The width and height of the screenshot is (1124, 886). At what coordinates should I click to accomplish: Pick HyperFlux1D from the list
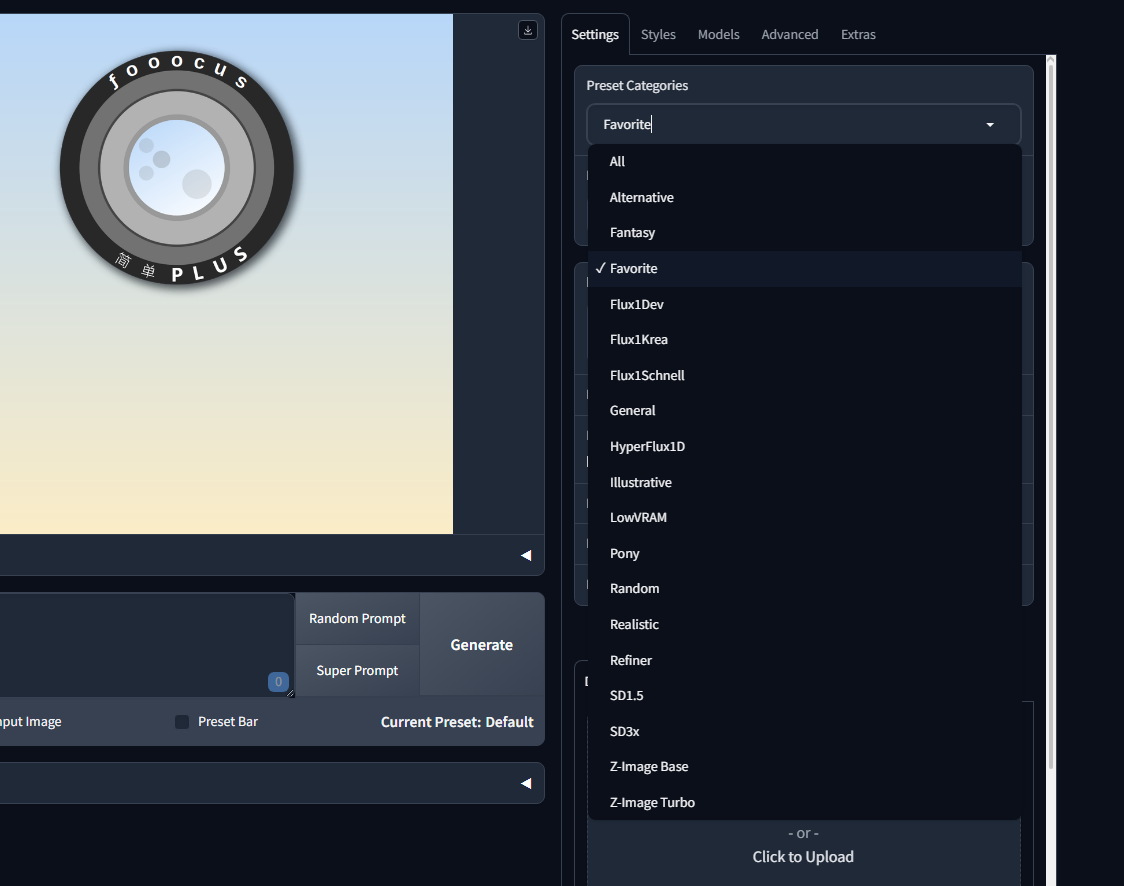tap(804, 447)
